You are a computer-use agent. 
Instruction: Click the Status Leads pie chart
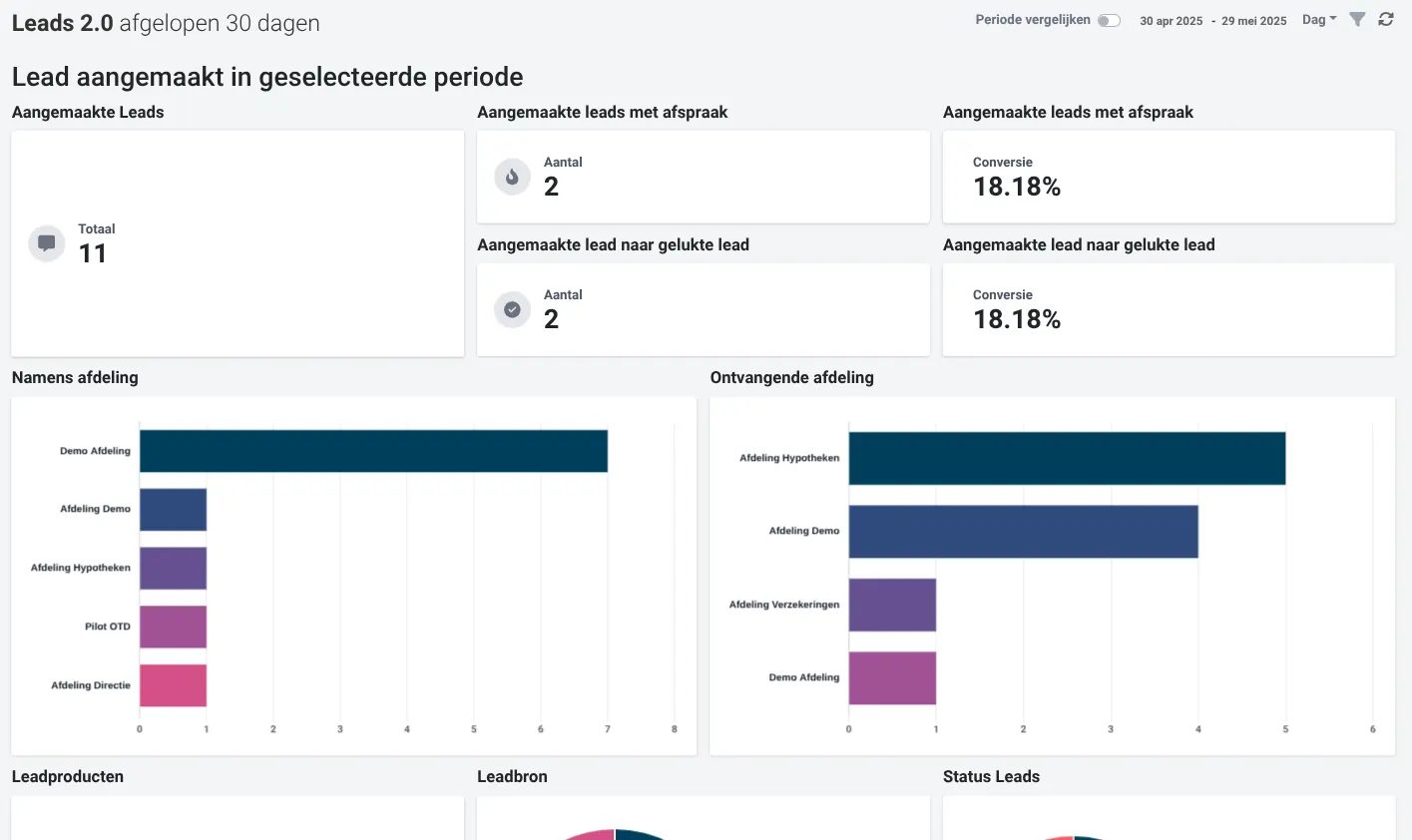[x=1074, y=836]
